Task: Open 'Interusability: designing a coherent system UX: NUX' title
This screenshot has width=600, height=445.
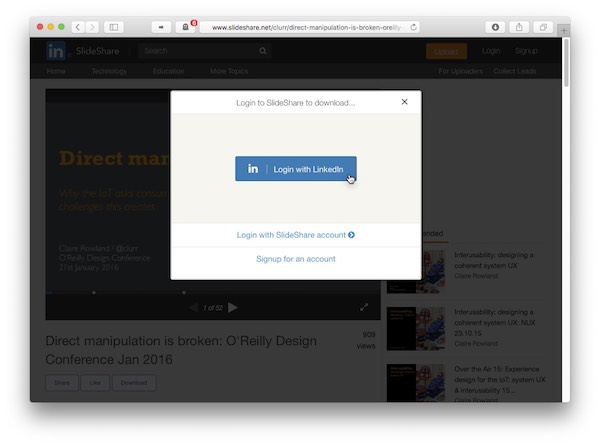Action: [x=494, y=323]
